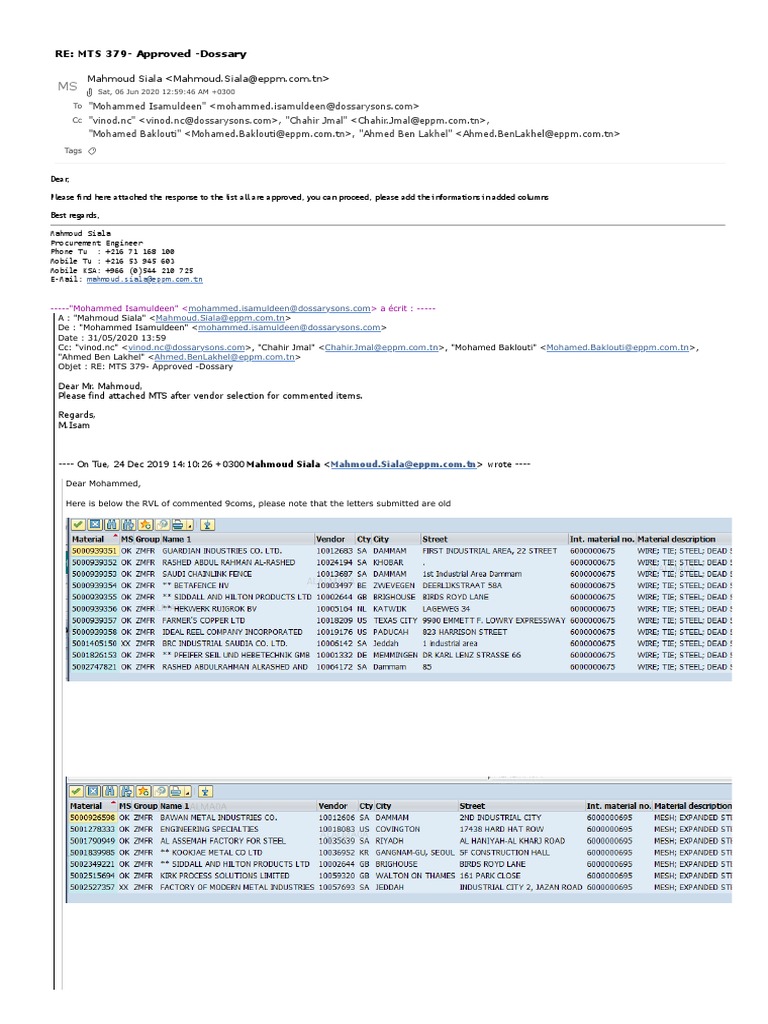The width and height of the screenshot is (768, 1024).
Task: Click the star favorites icon above the MESH materials table
Action: 143,792
